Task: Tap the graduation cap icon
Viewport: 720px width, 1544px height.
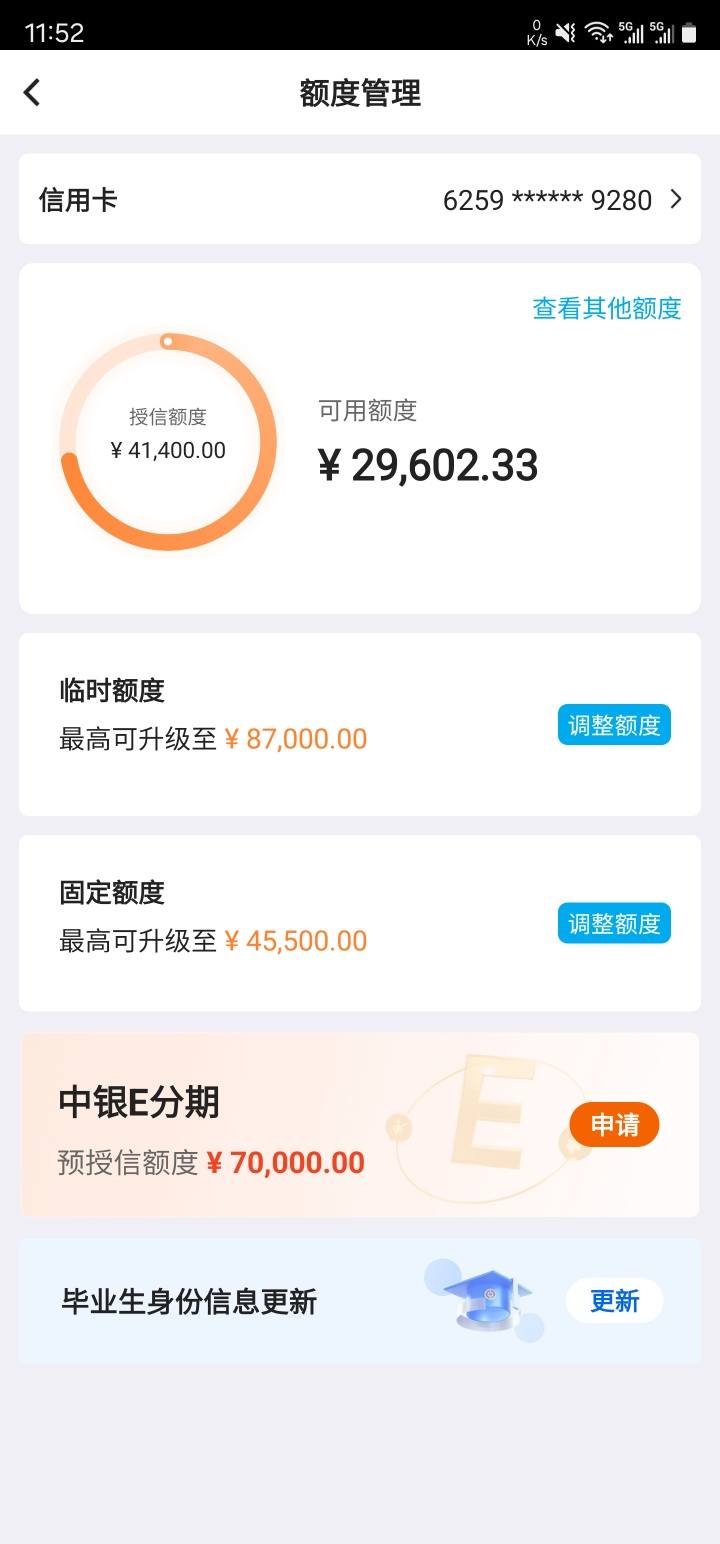Action: (x=485, y=1299)
